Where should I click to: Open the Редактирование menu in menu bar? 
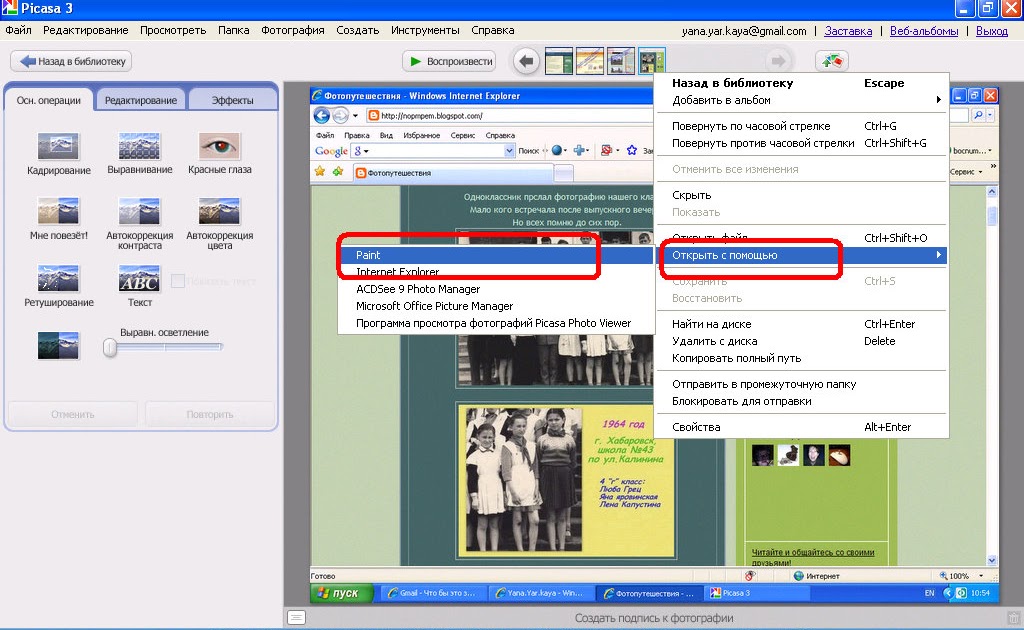(x=86, y=30)
